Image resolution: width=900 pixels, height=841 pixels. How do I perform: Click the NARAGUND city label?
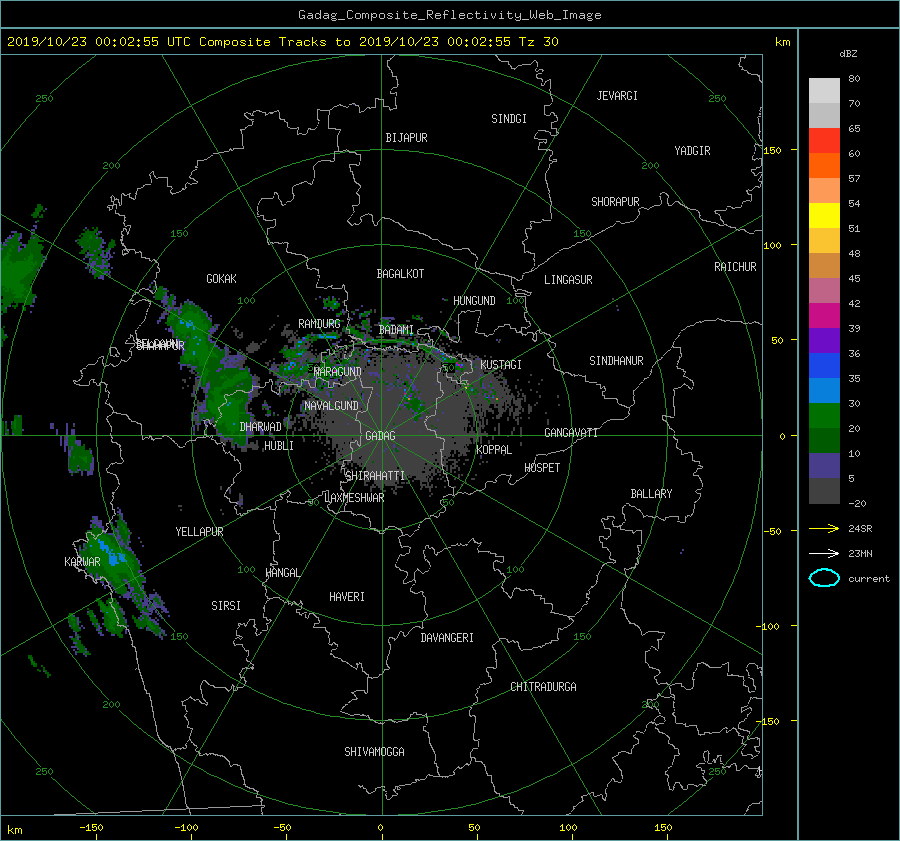pyautogui.click(x=338, y=371)
